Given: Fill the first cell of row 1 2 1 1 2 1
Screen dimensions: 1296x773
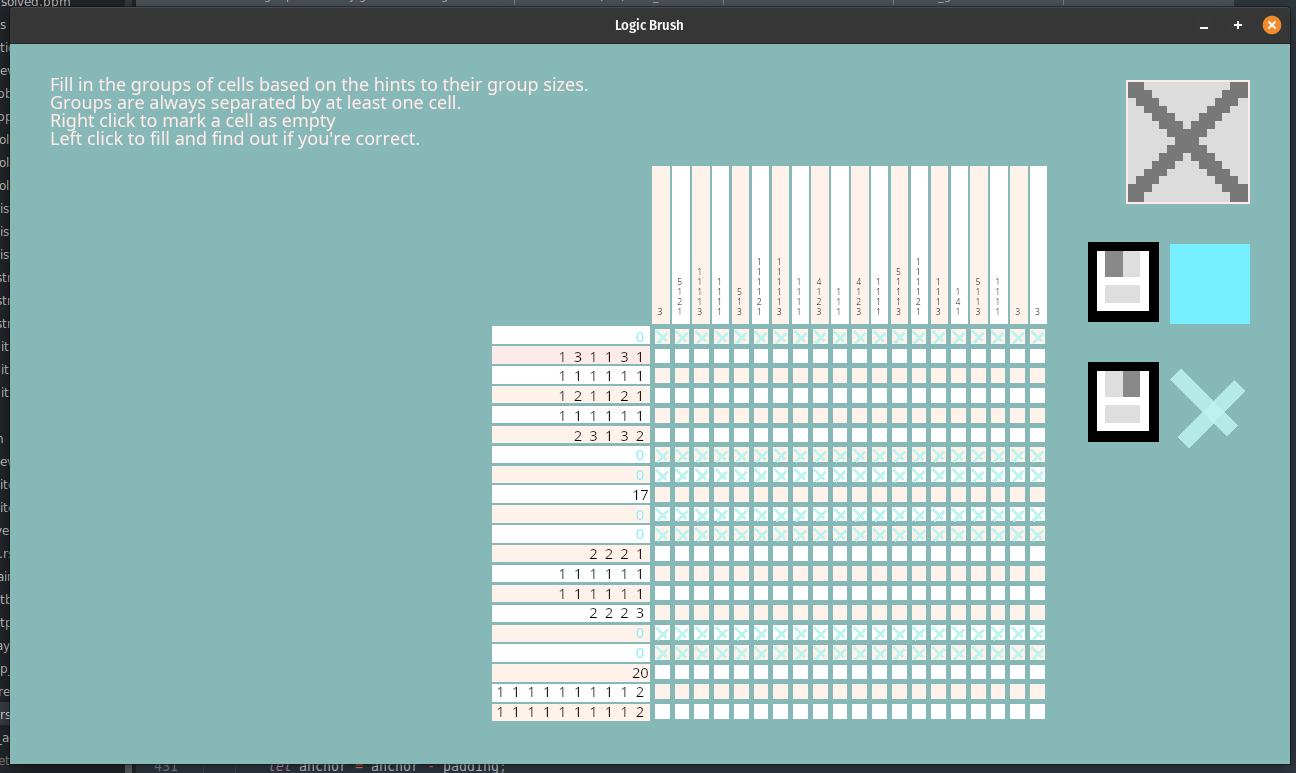Looking at the screenshot, I should point(662,395).
